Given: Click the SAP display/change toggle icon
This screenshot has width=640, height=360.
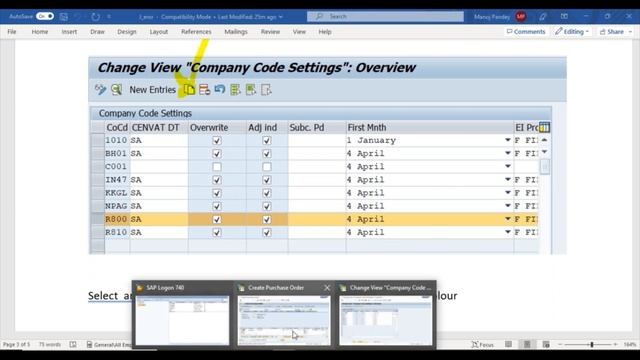Looking at the screenshot, I should pos(100,89).
